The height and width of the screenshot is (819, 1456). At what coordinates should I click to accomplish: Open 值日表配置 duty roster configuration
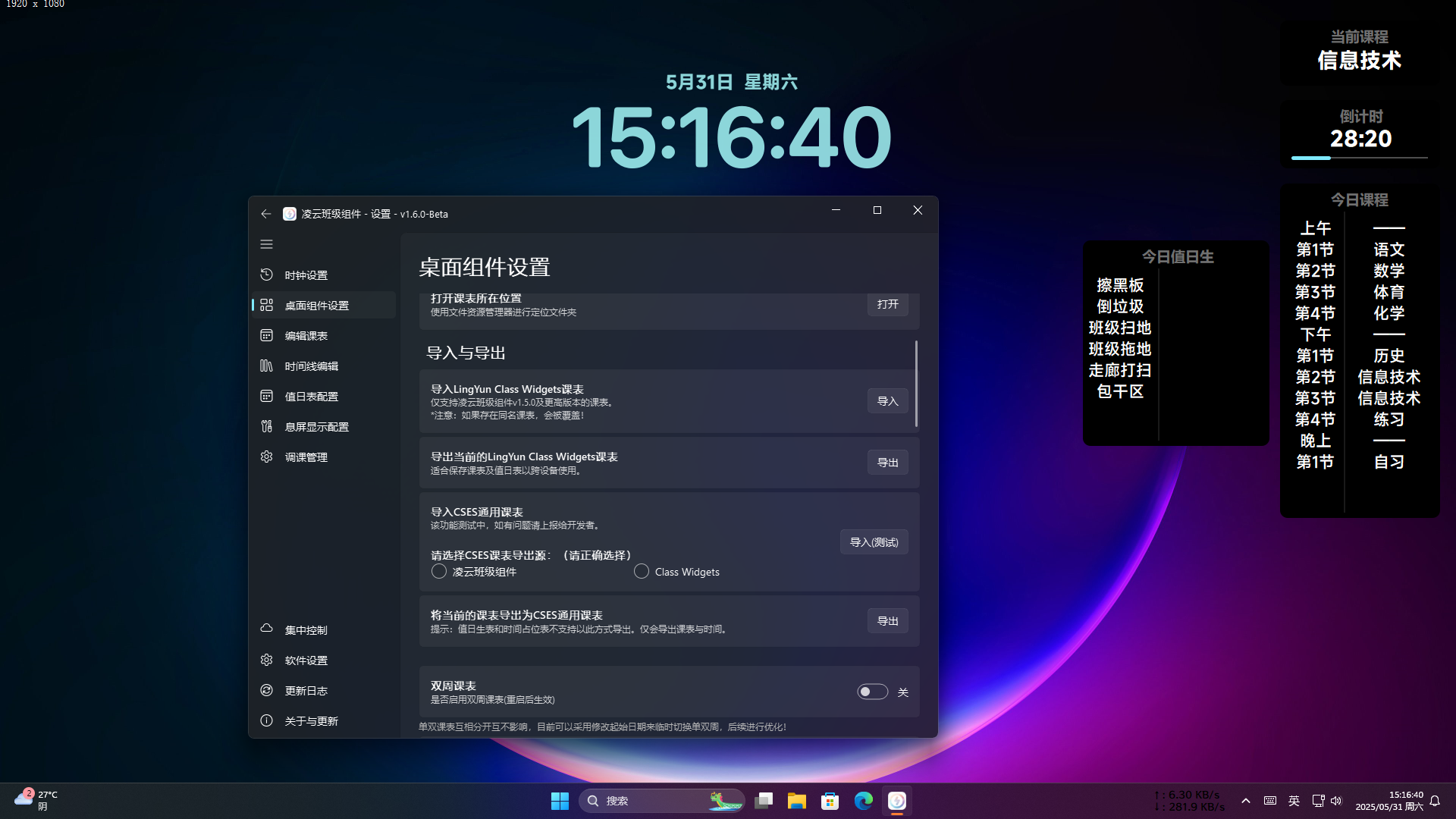point(311,397)
